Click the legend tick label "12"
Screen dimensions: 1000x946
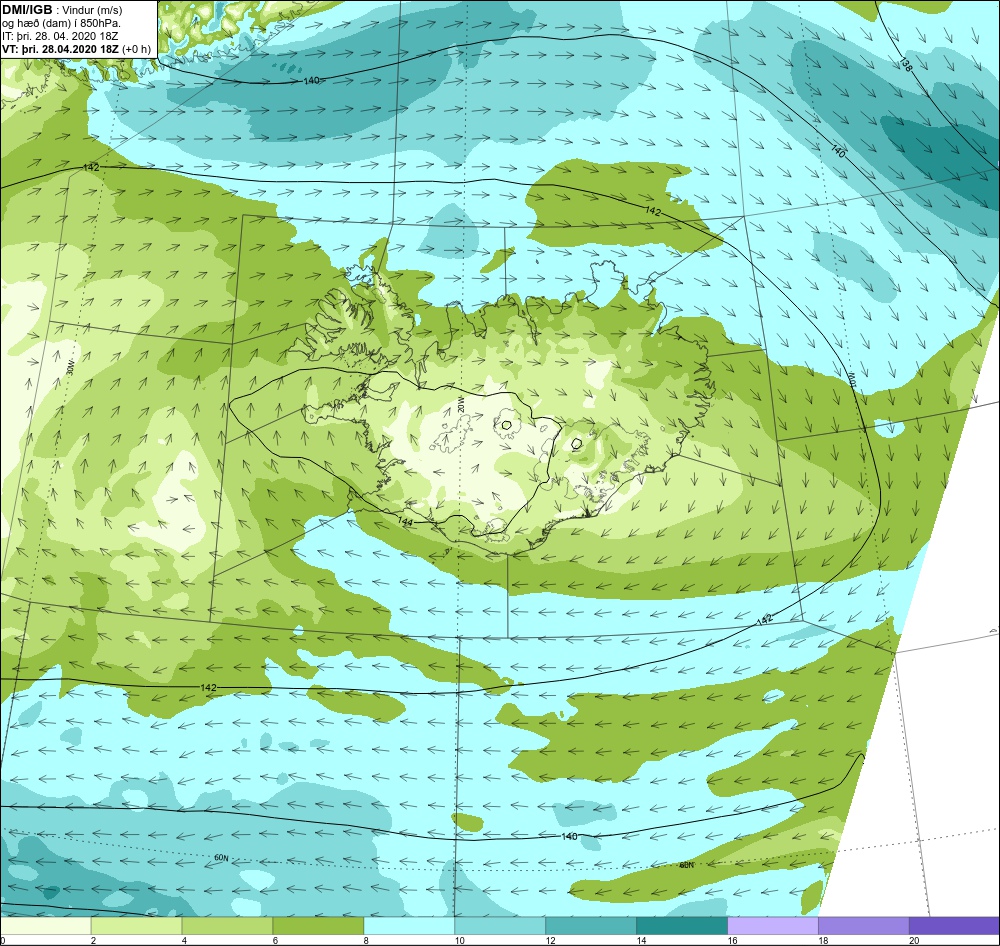coord(550,940)
